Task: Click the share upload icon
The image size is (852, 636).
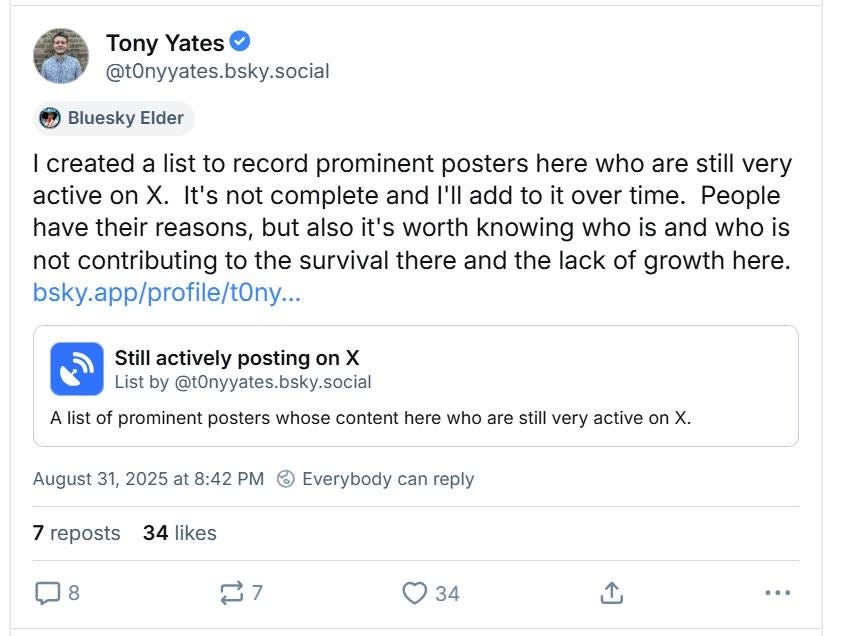Action: [611, 593]
